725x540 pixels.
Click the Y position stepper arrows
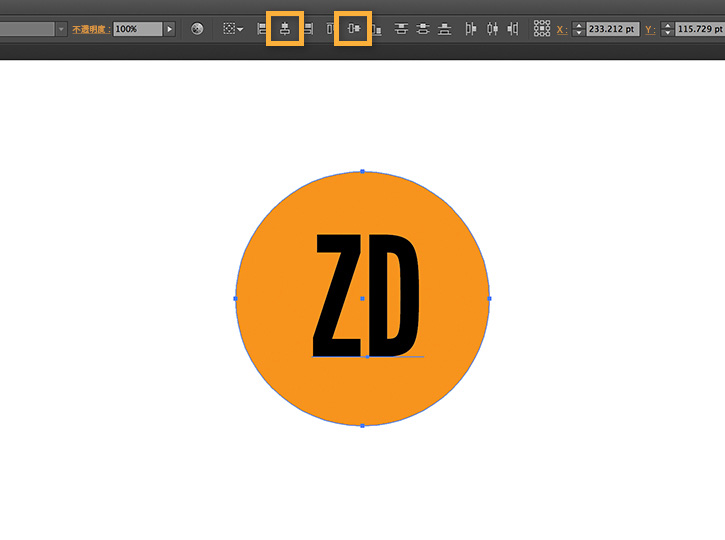click(667, 29)
